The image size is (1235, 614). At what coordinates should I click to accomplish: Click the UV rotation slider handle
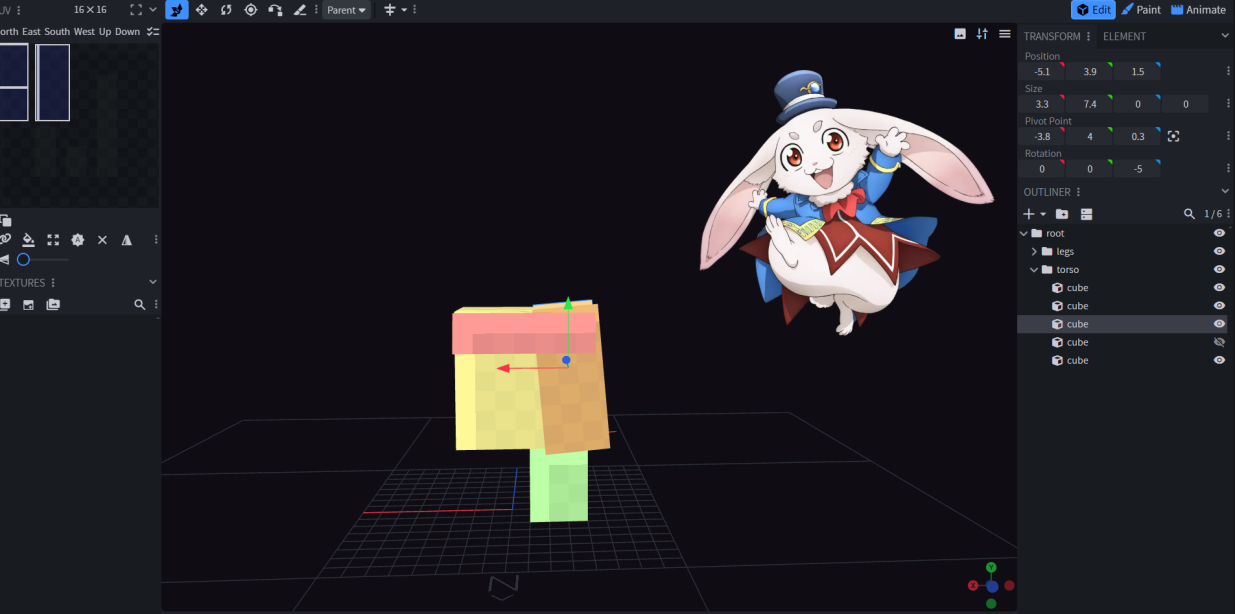click(23, 259)
